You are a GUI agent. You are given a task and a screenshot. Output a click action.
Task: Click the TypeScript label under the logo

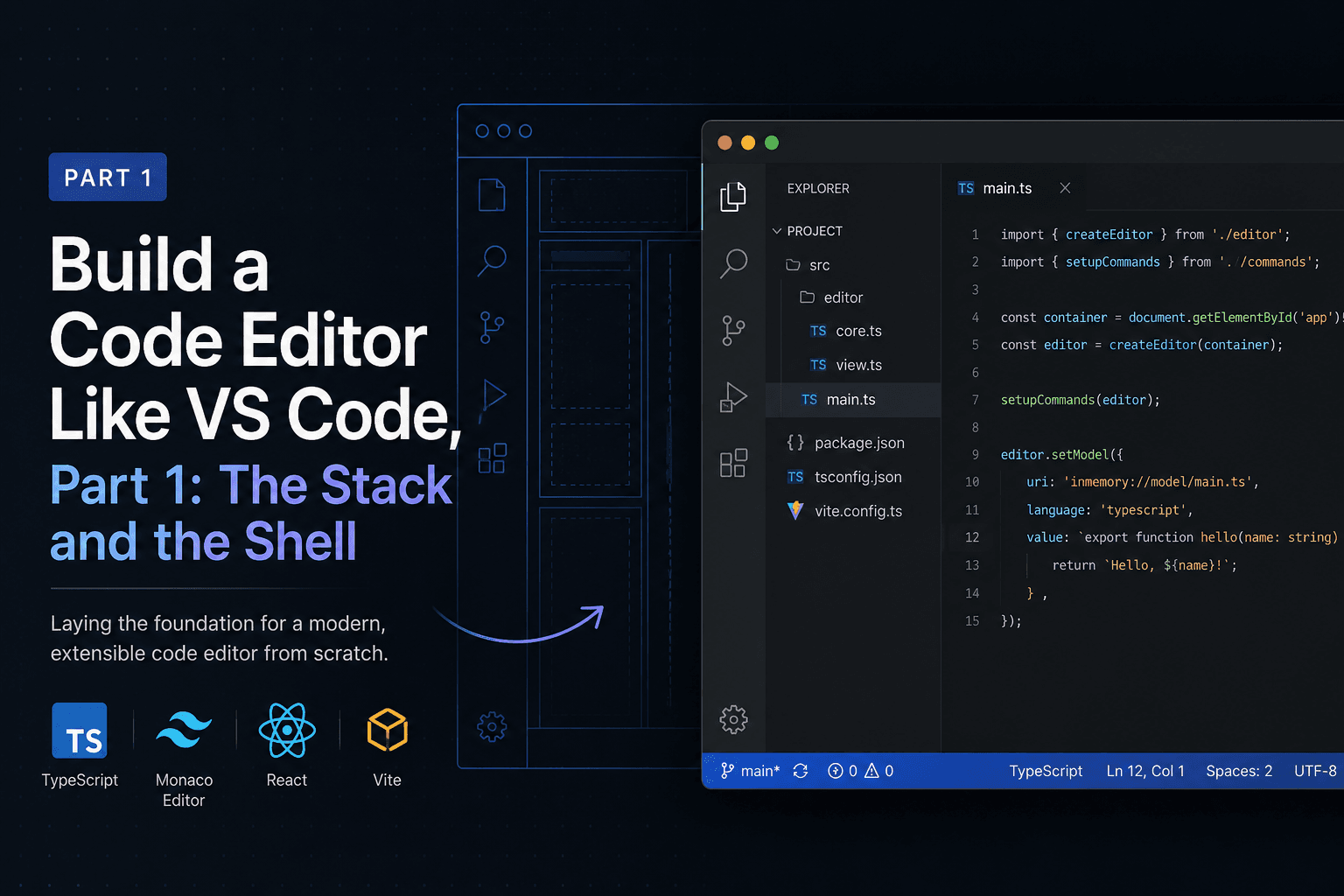[80, 780]
